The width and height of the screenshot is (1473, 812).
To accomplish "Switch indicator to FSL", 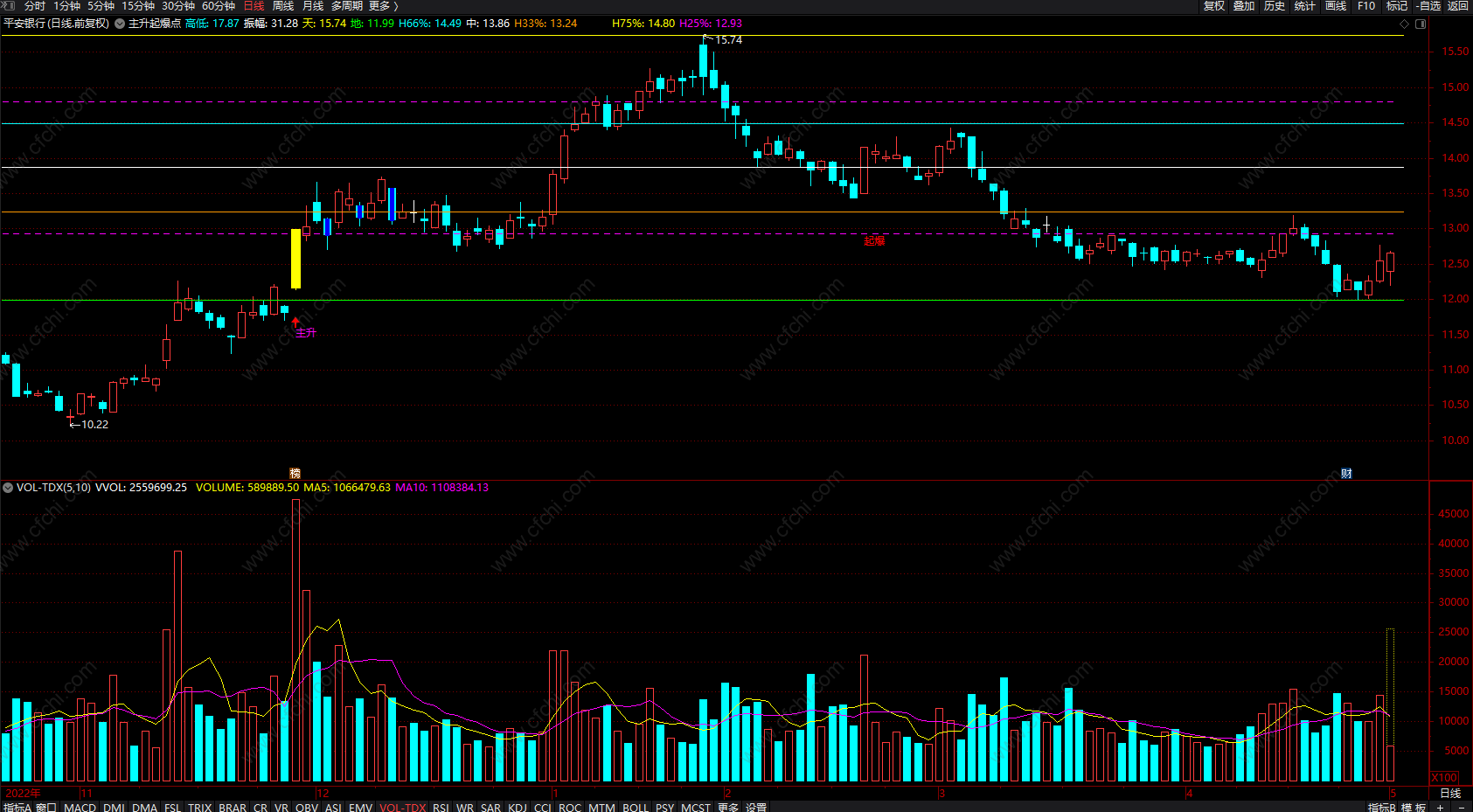I will (x=173, y=807).
